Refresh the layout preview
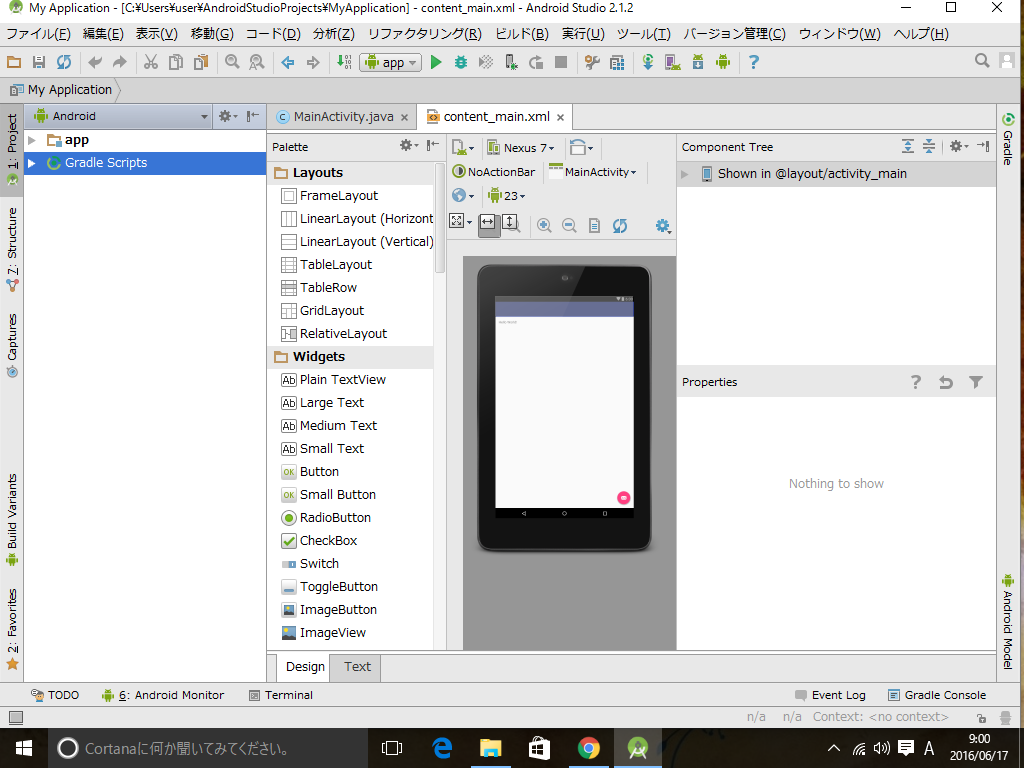1024x768 pixels. pyautogui.click(x=620, y=225)
